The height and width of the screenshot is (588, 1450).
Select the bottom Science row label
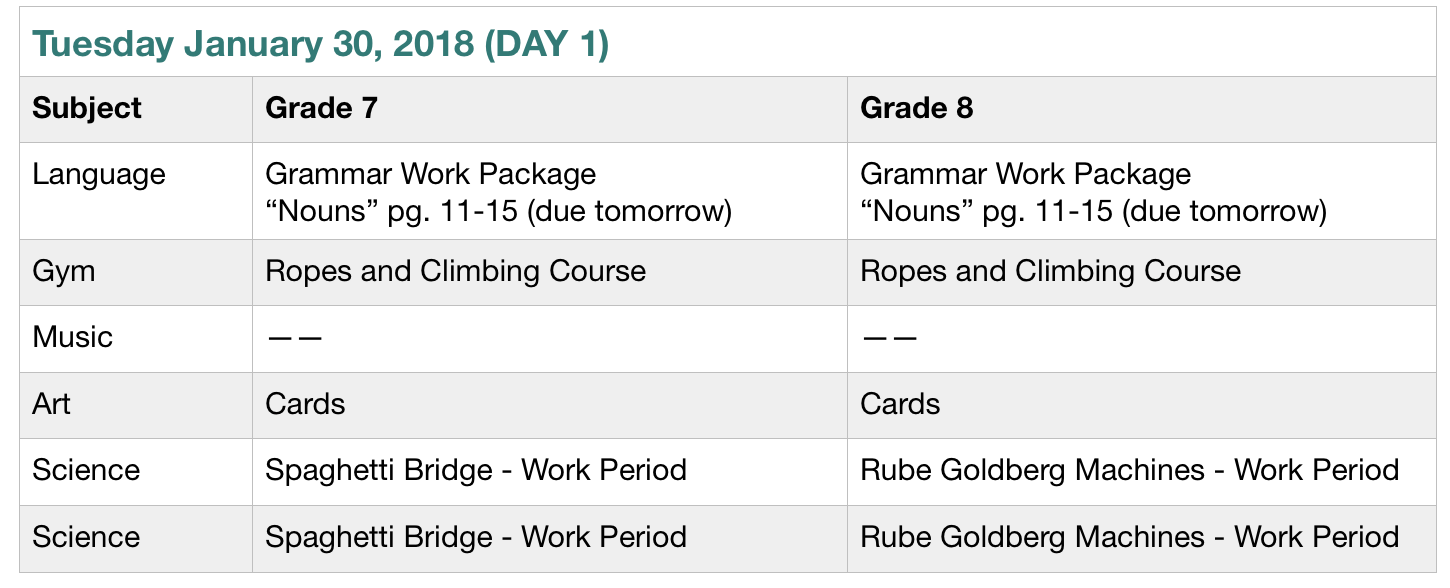(86, 537)
